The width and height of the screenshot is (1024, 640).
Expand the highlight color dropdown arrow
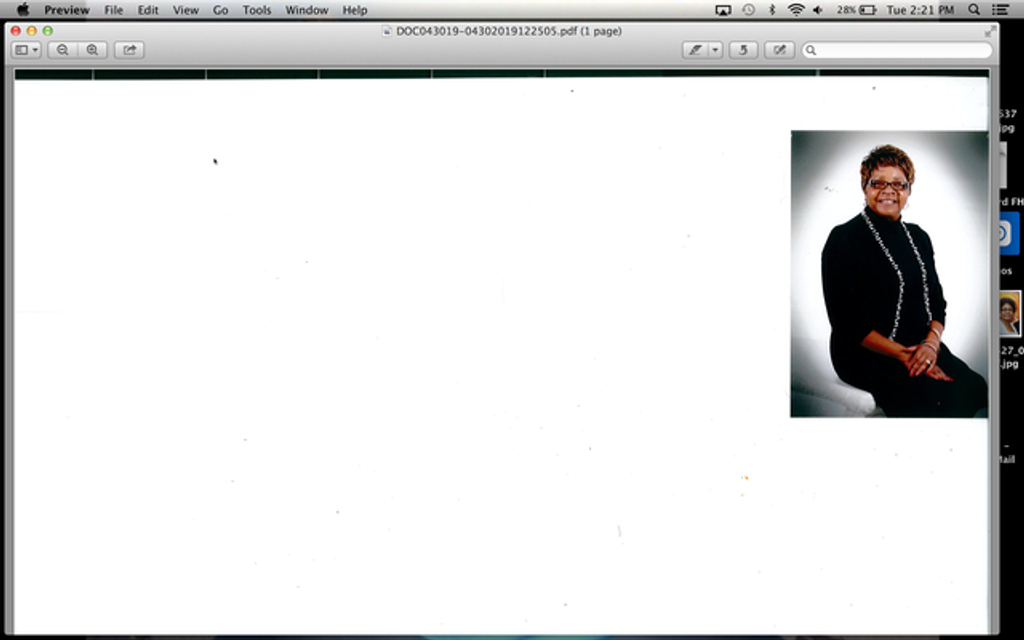point(715,50)
